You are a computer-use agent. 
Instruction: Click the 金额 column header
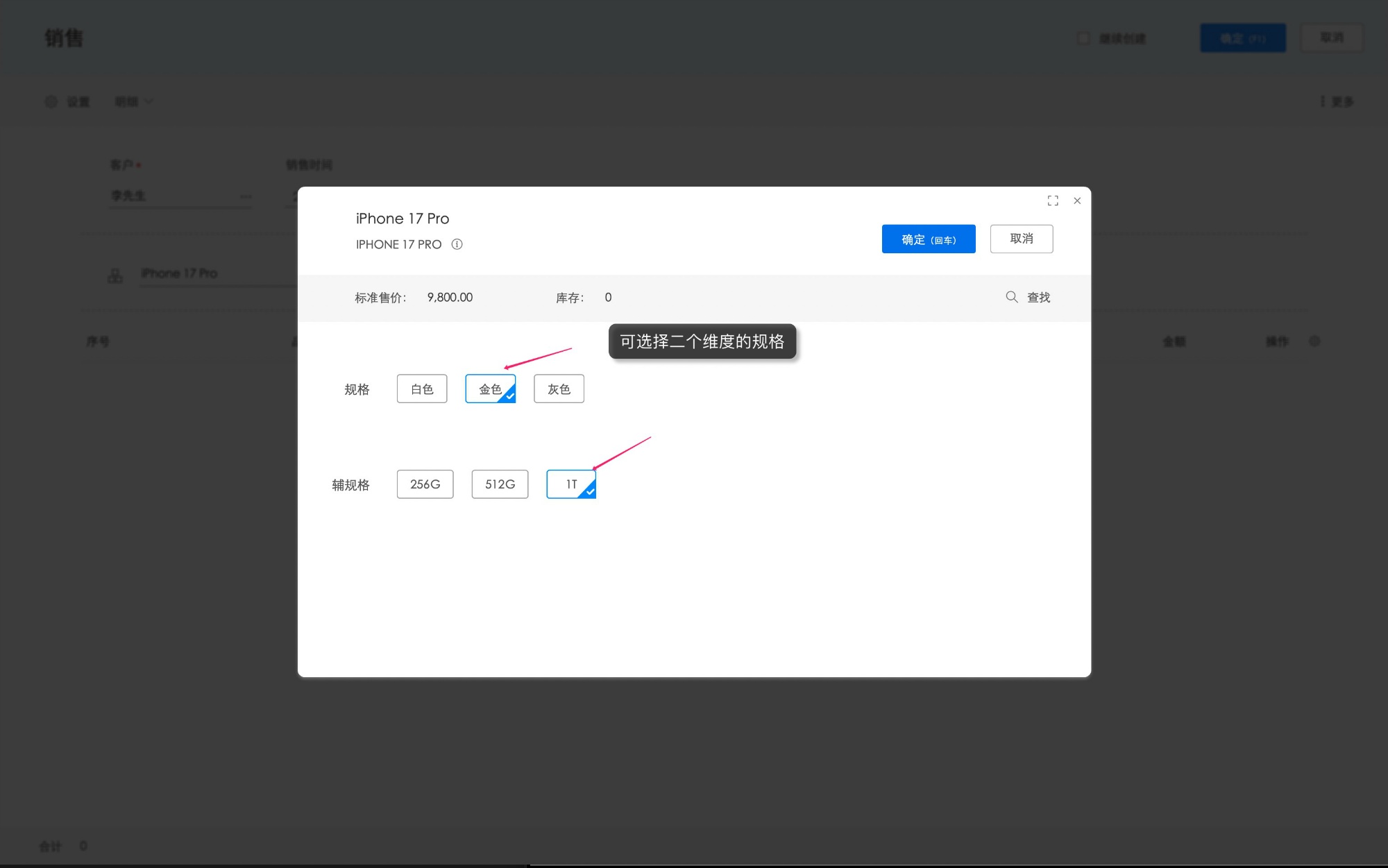coord(1174,341)
